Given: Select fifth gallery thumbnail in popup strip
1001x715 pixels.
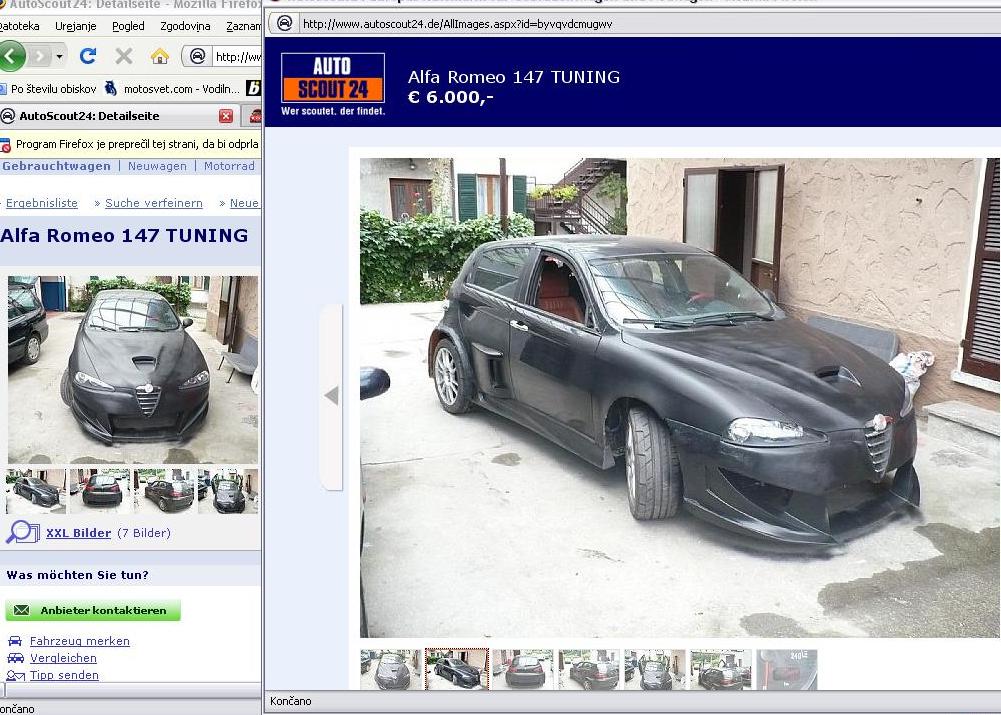Looking at the screenshot, I should (655, 669).
